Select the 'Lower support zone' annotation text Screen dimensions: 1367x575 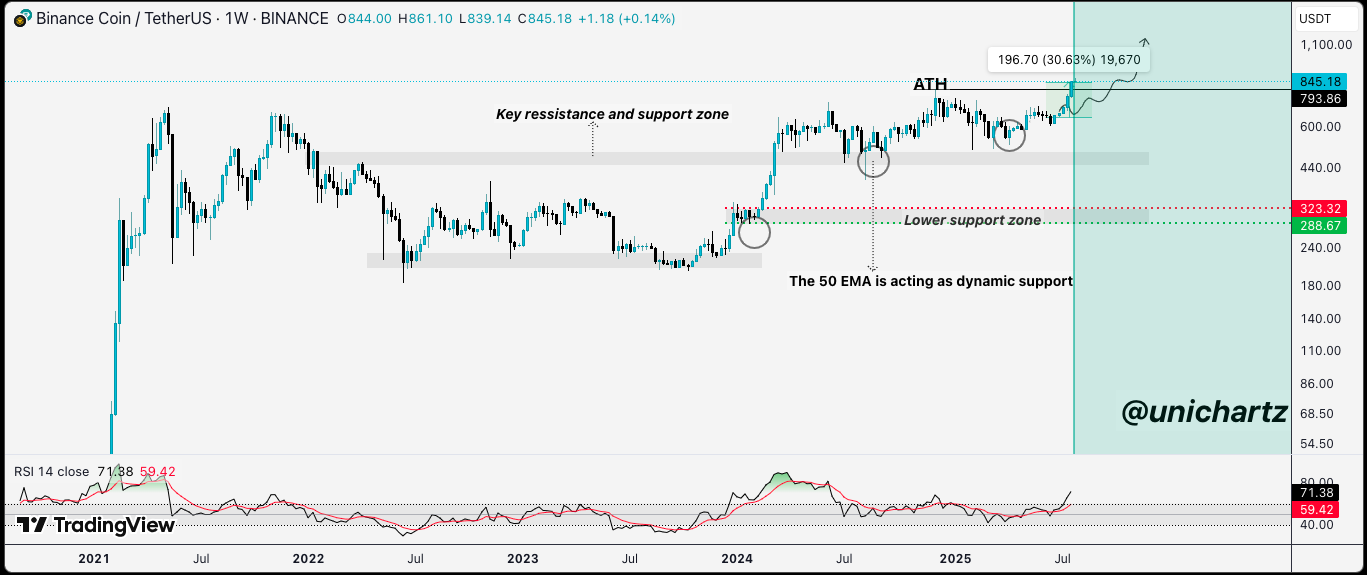tap(972, 220)
